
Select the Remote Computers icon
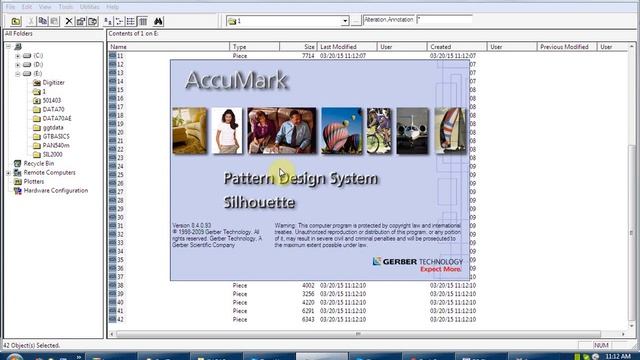click(18, 173)
